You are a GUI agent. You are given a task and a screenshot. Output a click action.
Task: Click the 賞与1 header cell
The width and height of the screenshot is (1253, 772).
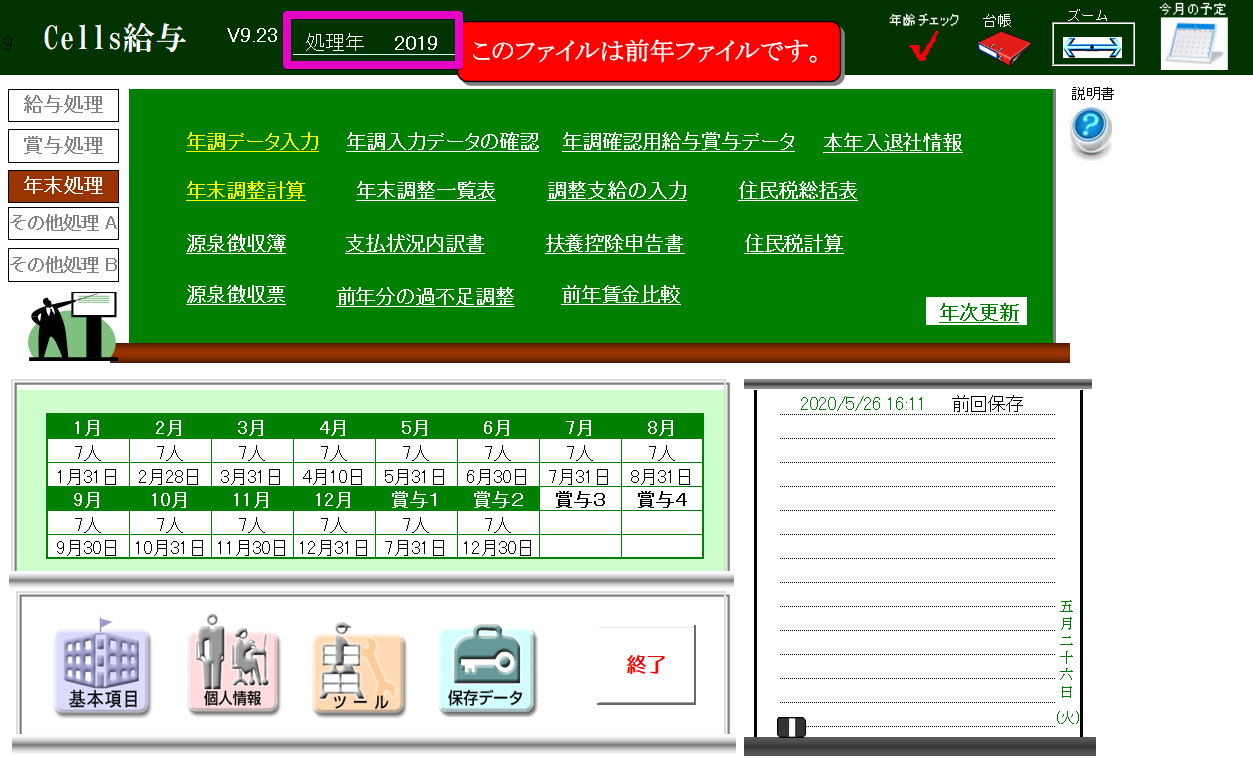click(x=416, y=499)
